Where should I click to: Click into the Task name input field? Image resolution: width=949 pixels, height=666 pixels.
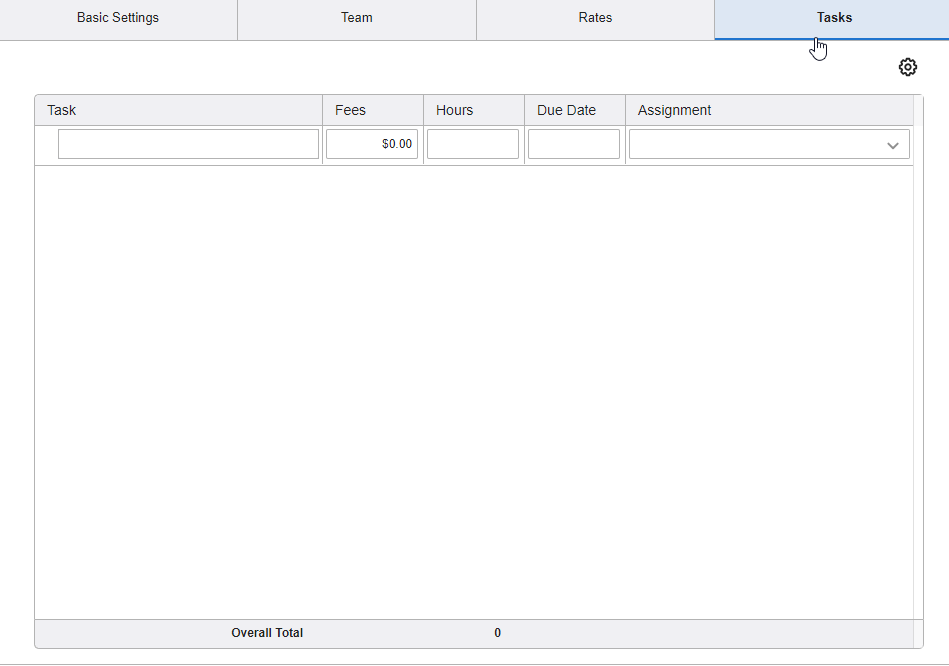[188, 143]
